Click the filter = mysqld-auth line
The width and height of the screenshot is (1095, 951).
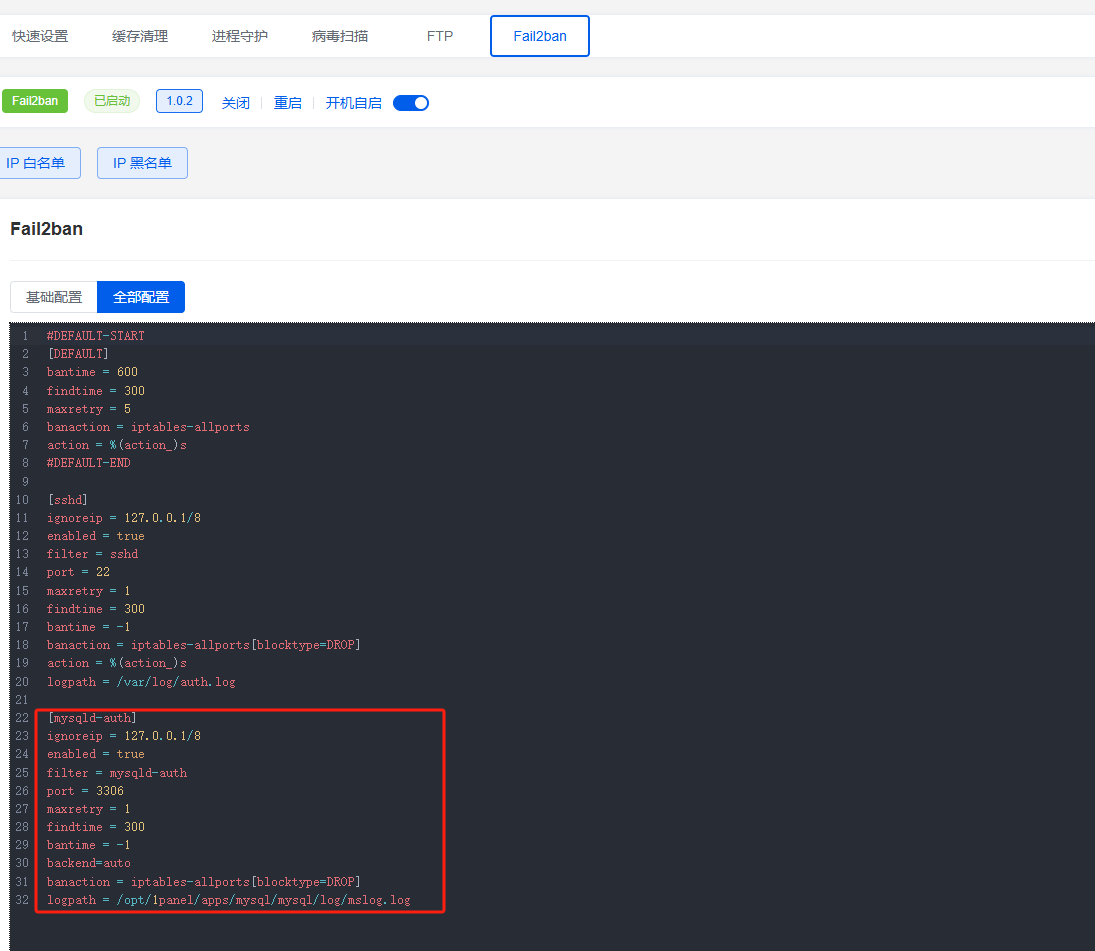tap(117, 773)
